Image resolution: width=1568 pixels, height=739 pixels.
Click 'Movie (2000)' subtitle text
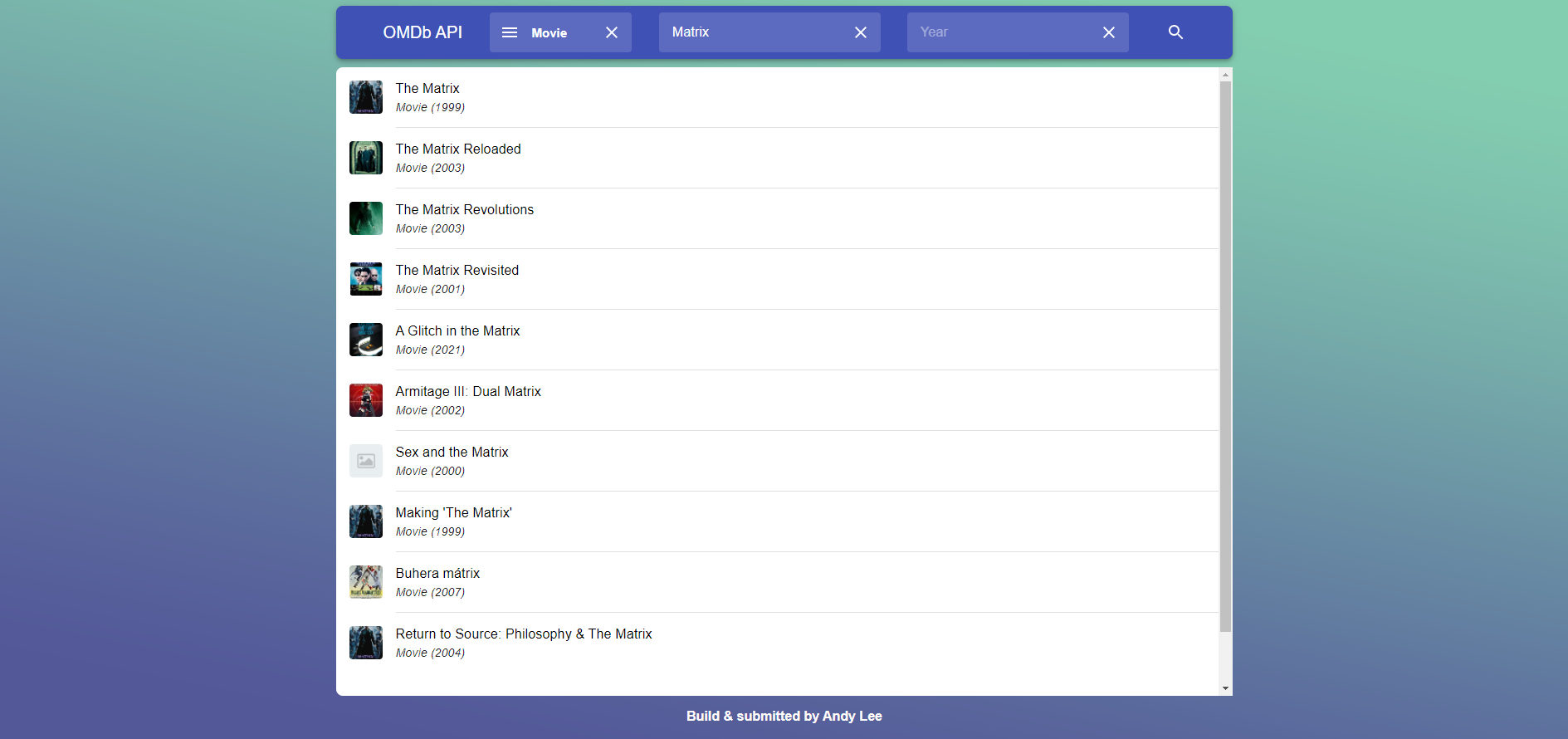430,471
